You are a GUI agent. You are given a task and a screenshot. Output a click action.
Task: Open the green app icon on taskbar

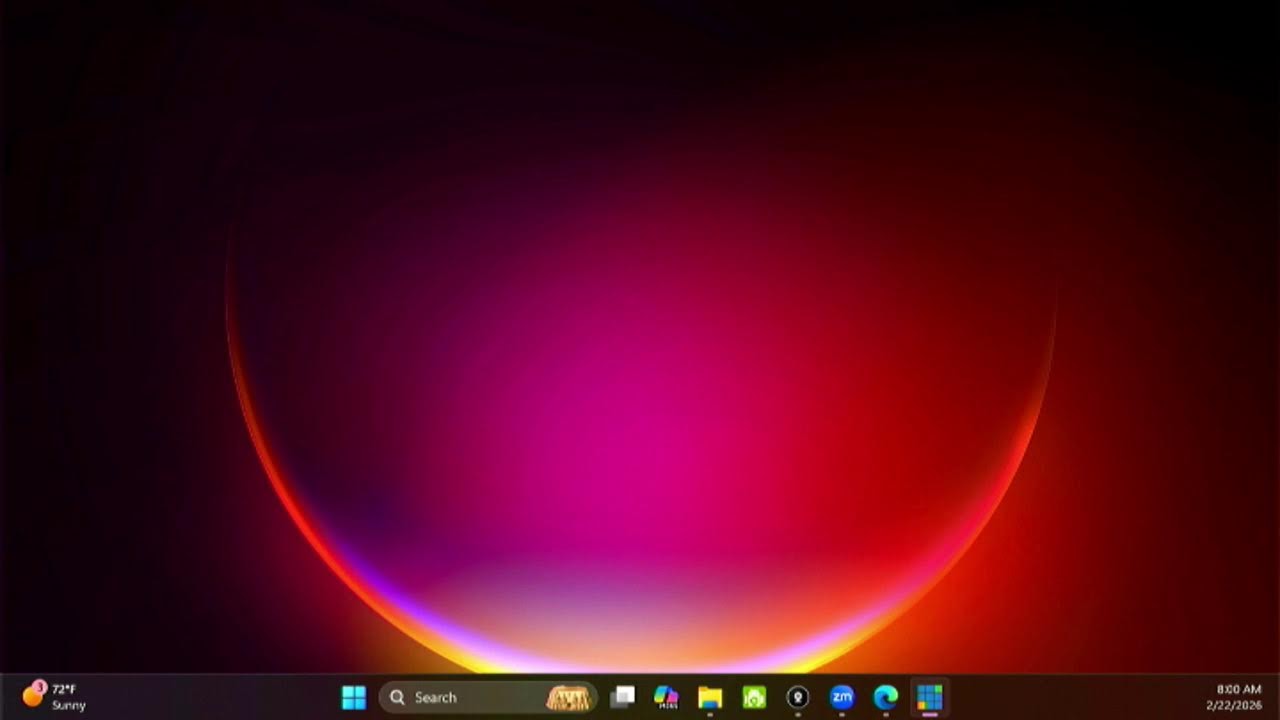click(x=754, y=697)
